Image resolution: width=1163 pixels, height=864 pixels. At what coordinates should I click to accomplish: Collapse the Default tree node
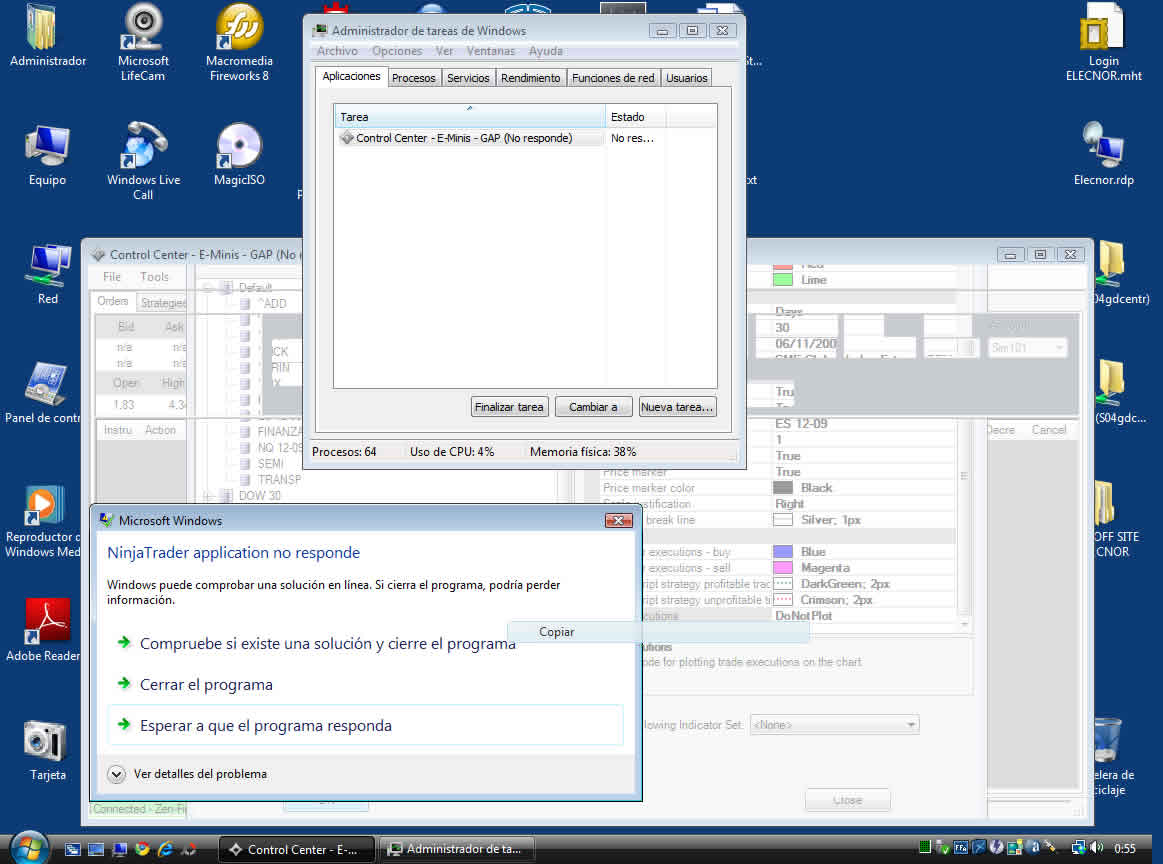click(208, 287)
